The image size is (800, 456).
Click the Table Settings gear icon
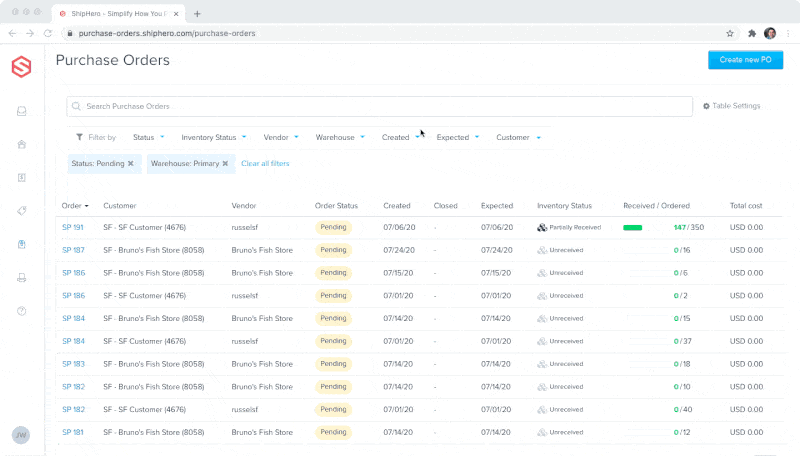707,106
